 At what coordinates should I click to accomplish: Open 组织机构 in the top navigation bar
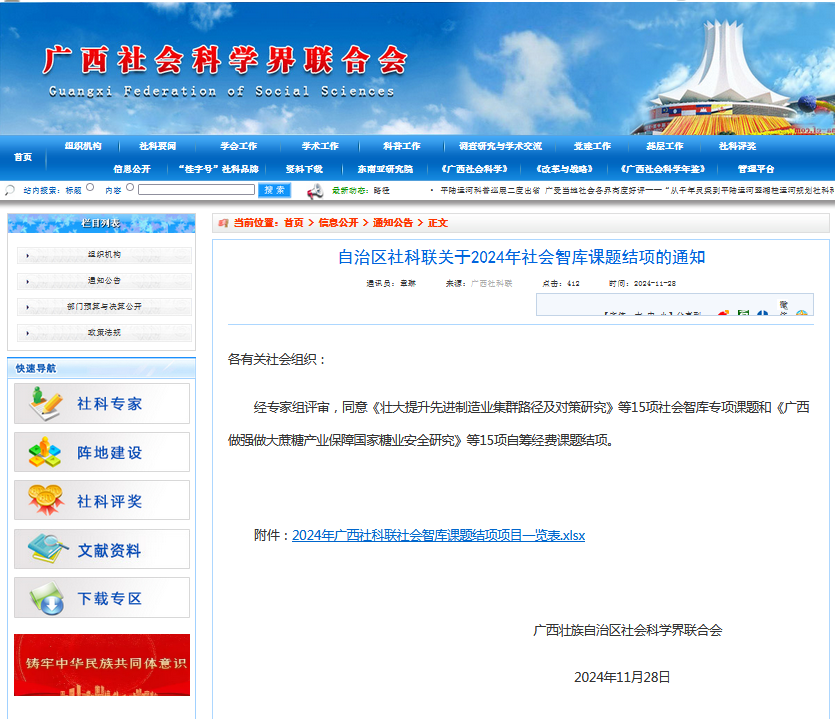(x=83, y=146)
